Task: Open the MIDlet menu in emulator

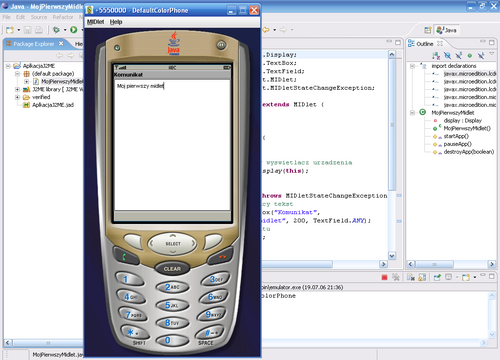Action: 95,22
